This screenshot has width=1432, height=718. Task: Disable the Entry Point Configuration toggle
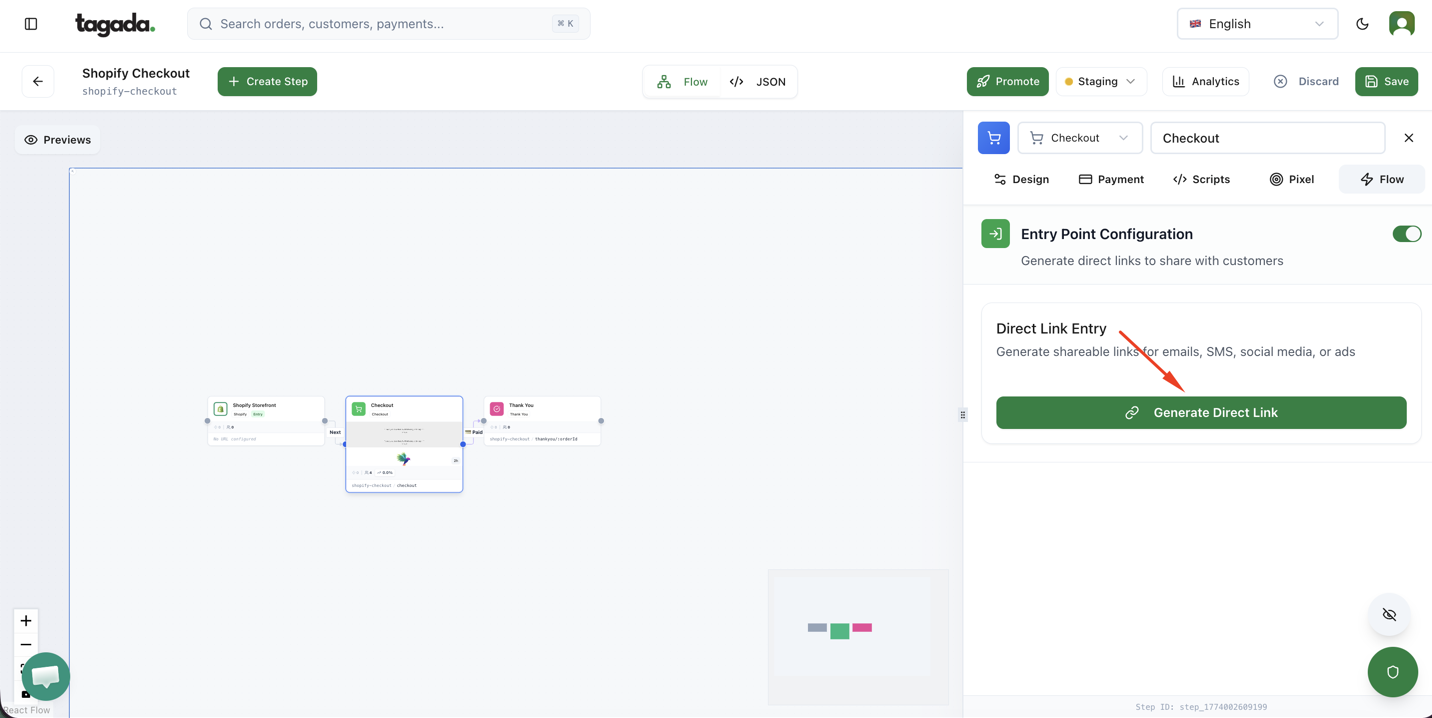click(1406, 234)
